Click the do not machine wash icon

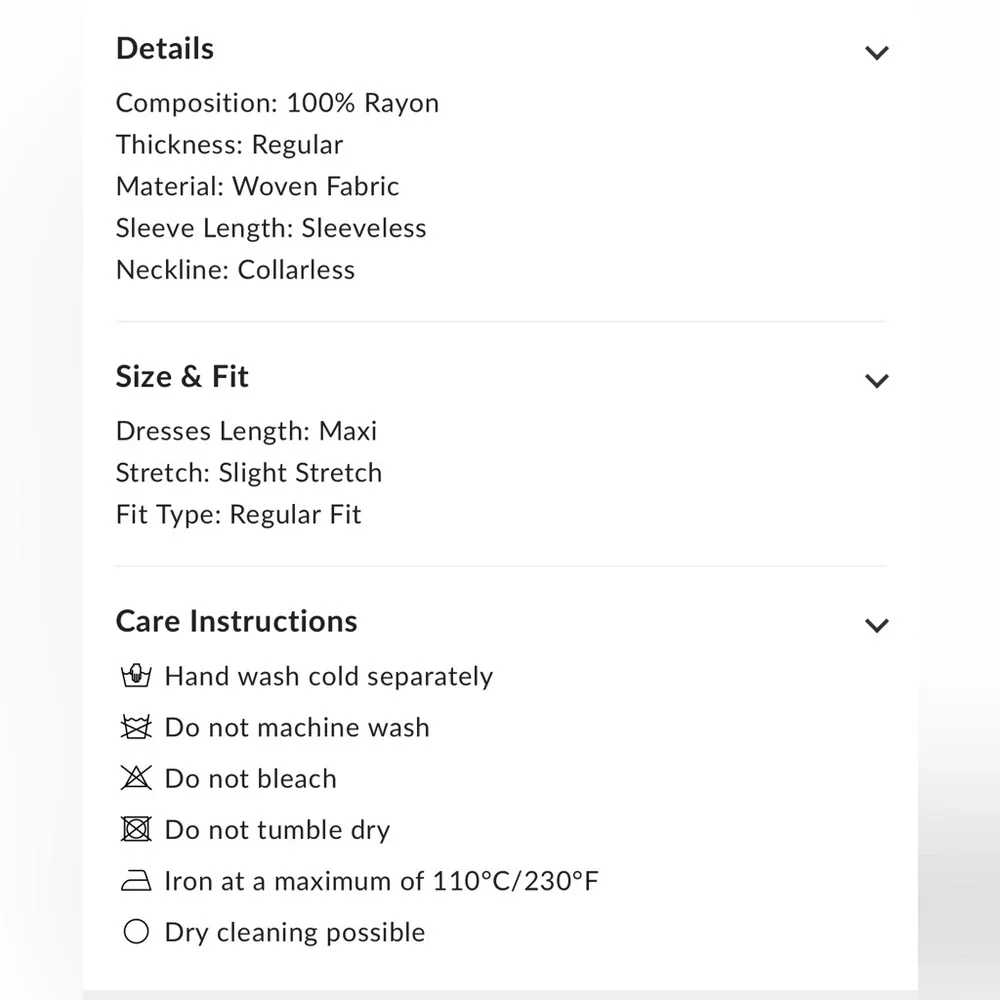point(135,728)
